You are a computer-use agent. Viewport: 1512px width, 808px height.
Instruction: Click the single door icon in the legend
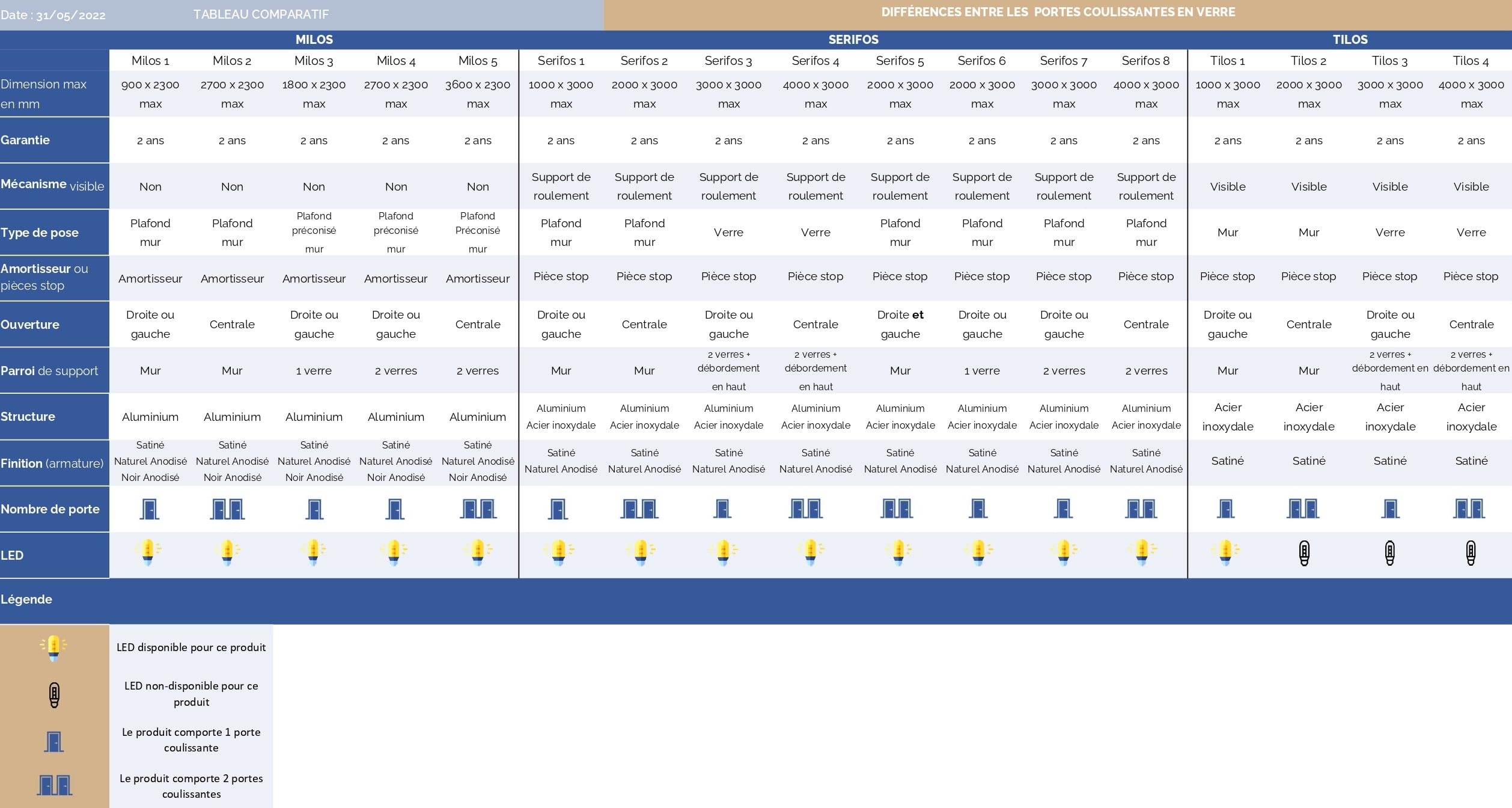pyautogui.click(x=53, y=741)
